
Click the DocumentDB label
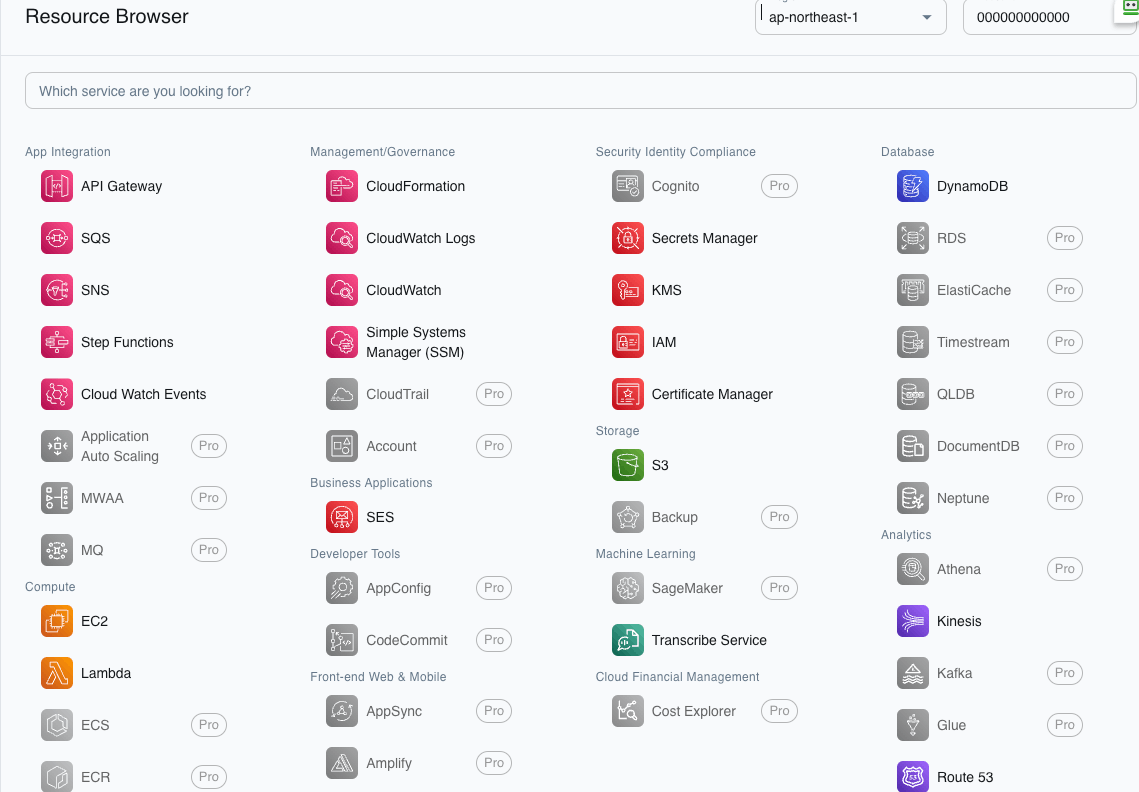click(x=978, y=446)
